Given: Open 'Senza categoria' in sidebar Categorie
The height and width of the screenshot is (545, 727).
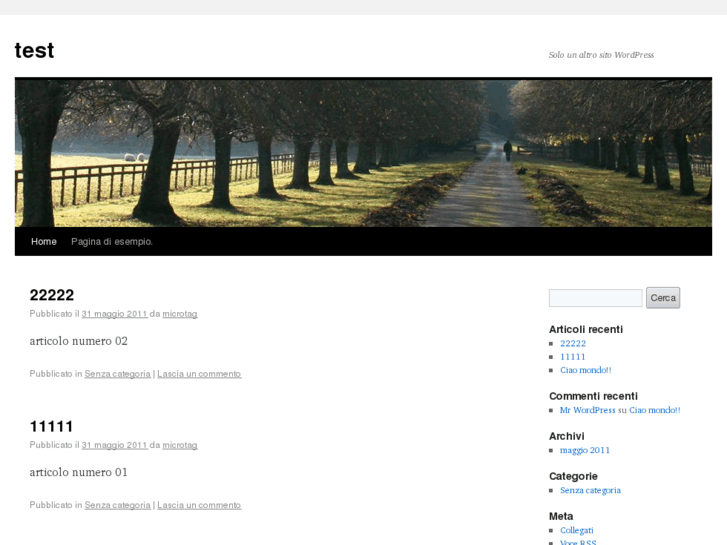Looking at the screenshot, I should point(590,490).
